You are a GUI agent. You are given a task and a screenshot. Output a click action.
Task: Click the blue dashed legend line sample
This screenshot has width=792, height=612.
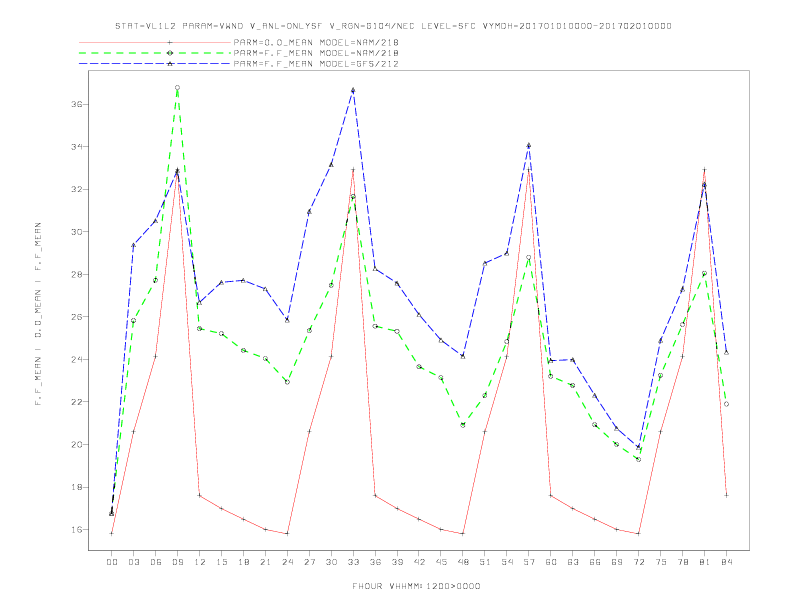155,64
